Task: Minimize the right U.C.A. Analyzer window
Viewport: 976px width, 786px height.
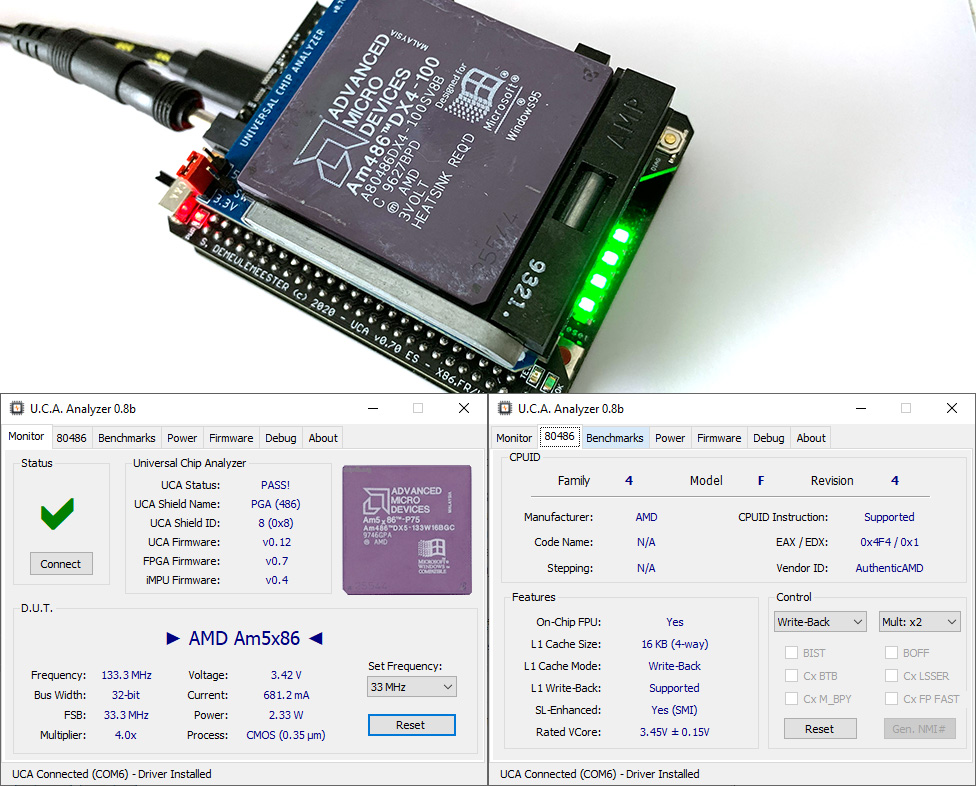Action: click(861, 408)
